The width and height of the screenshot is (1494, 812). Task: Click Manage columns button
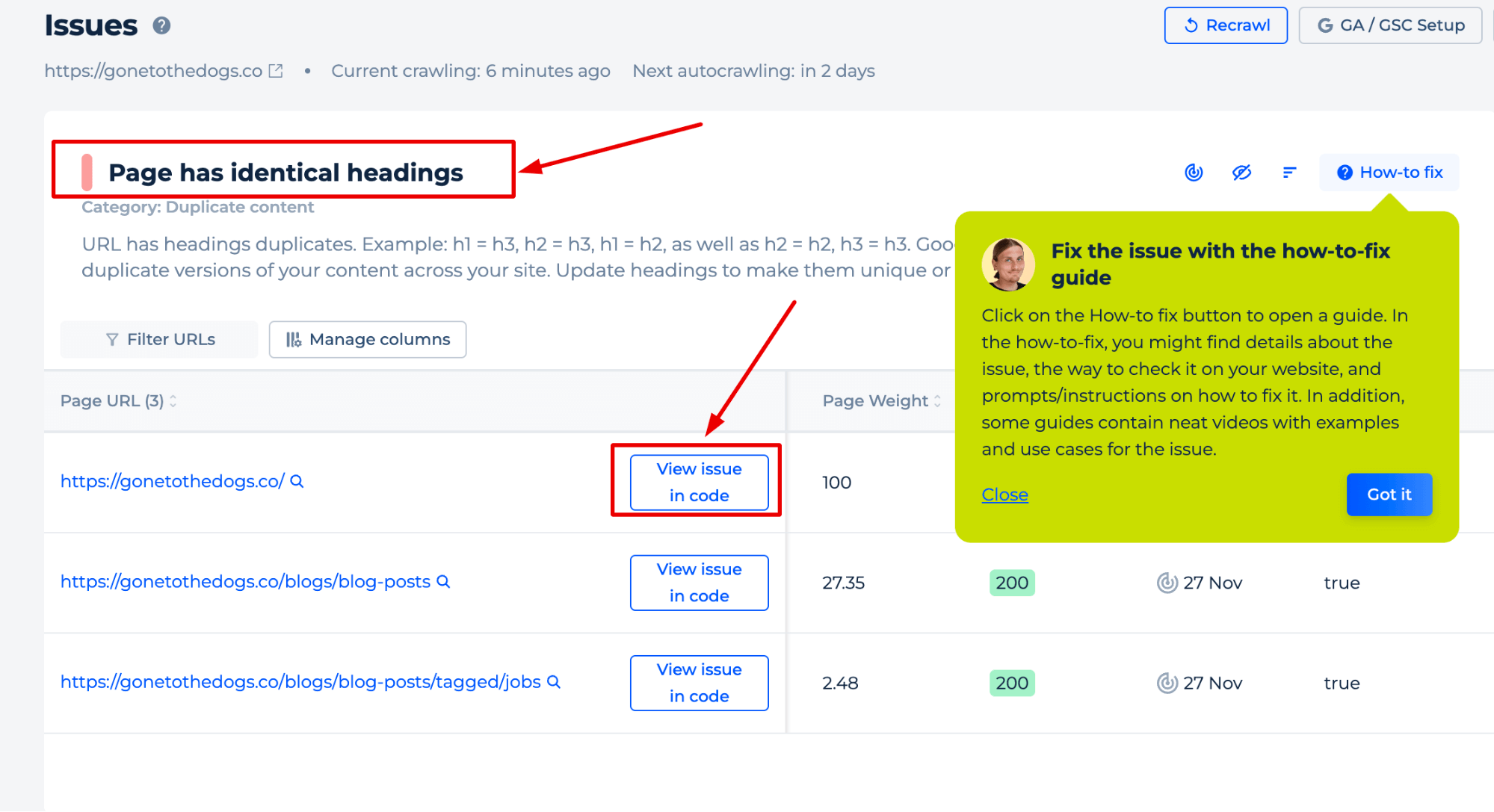pyautogui.click(x=368, y=339)
